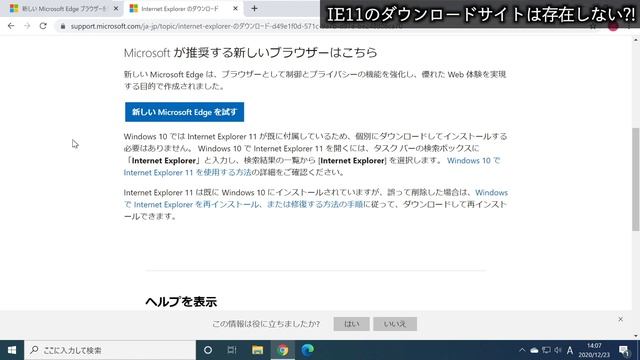Click the lock icon in the address bar
Viewport: 640px width, 360px height.
(x=62, y=26)
